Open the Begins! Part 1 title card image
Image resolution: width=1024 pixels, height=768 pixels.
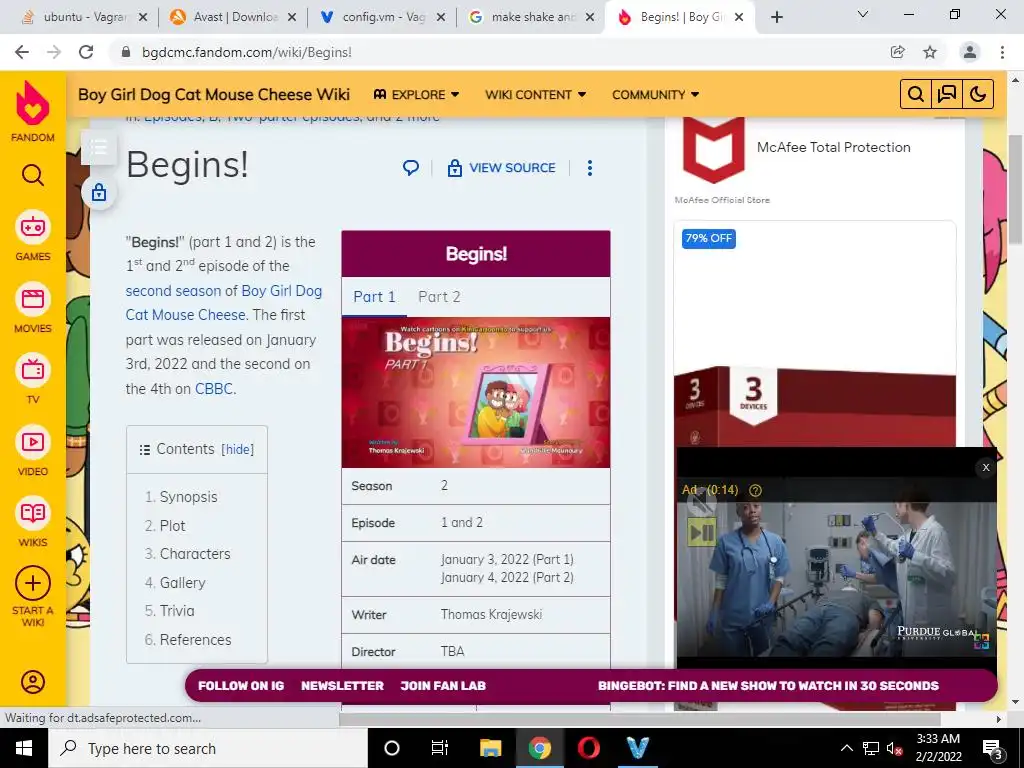pos(476,392)
